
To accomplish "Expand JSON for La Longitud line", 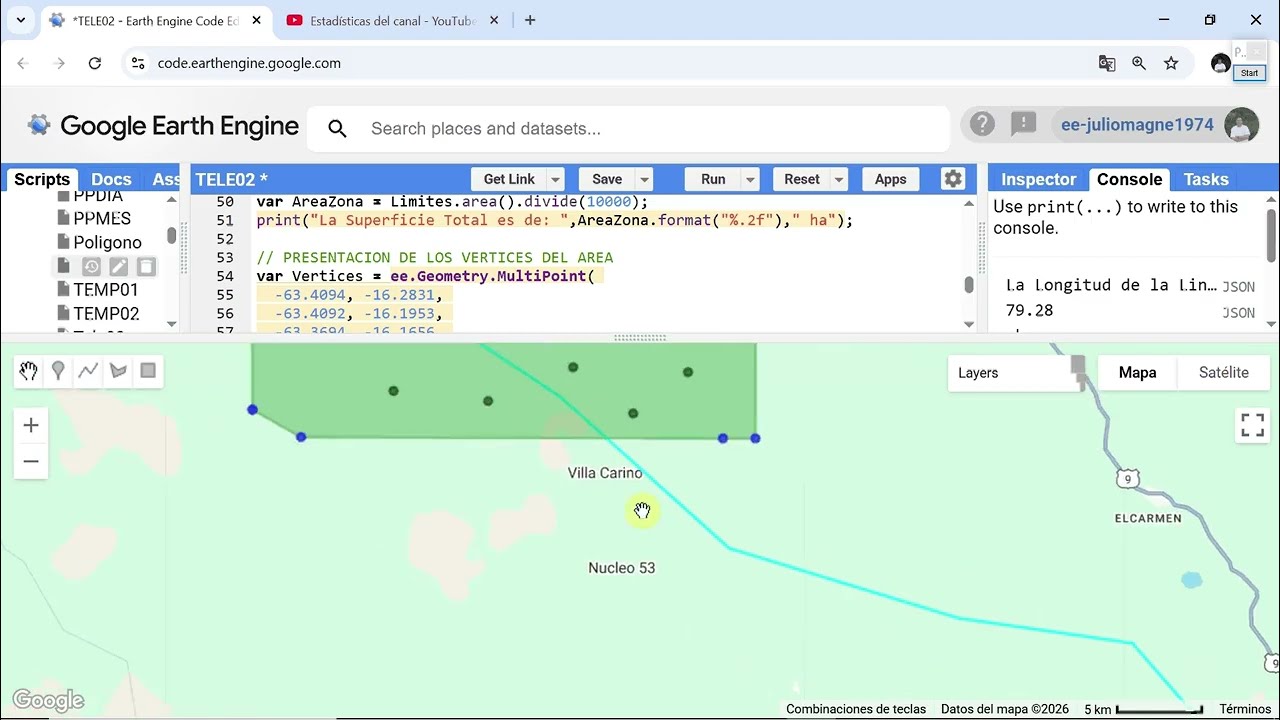I will 1238,287.
